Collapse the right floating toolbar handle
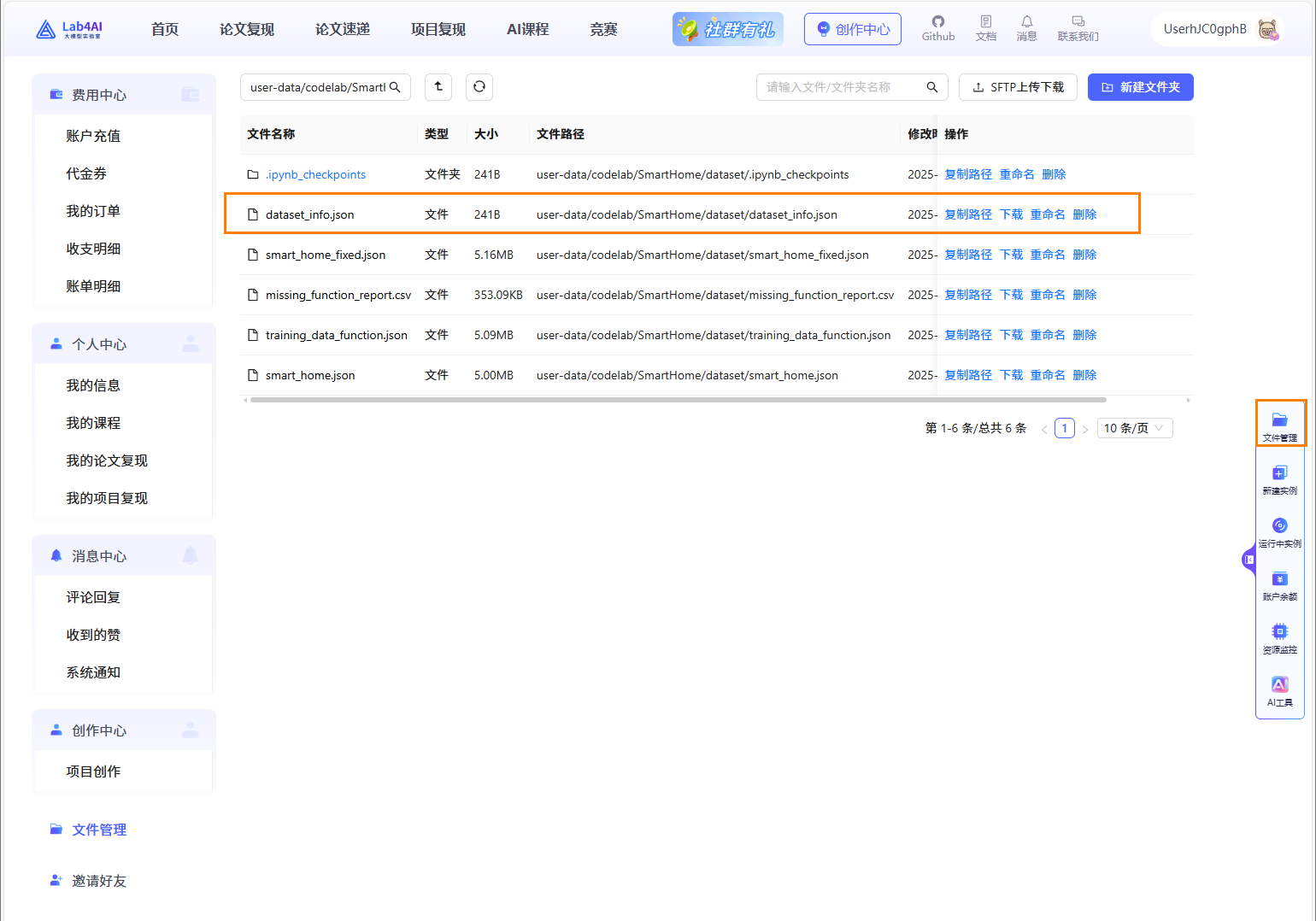 [1248, 560]
